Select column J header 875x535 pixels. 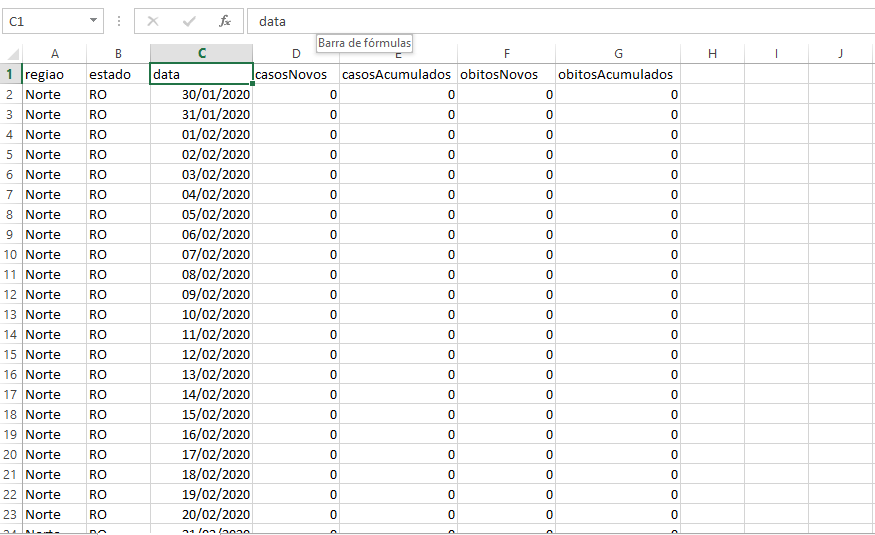click(x=840, y=54)
